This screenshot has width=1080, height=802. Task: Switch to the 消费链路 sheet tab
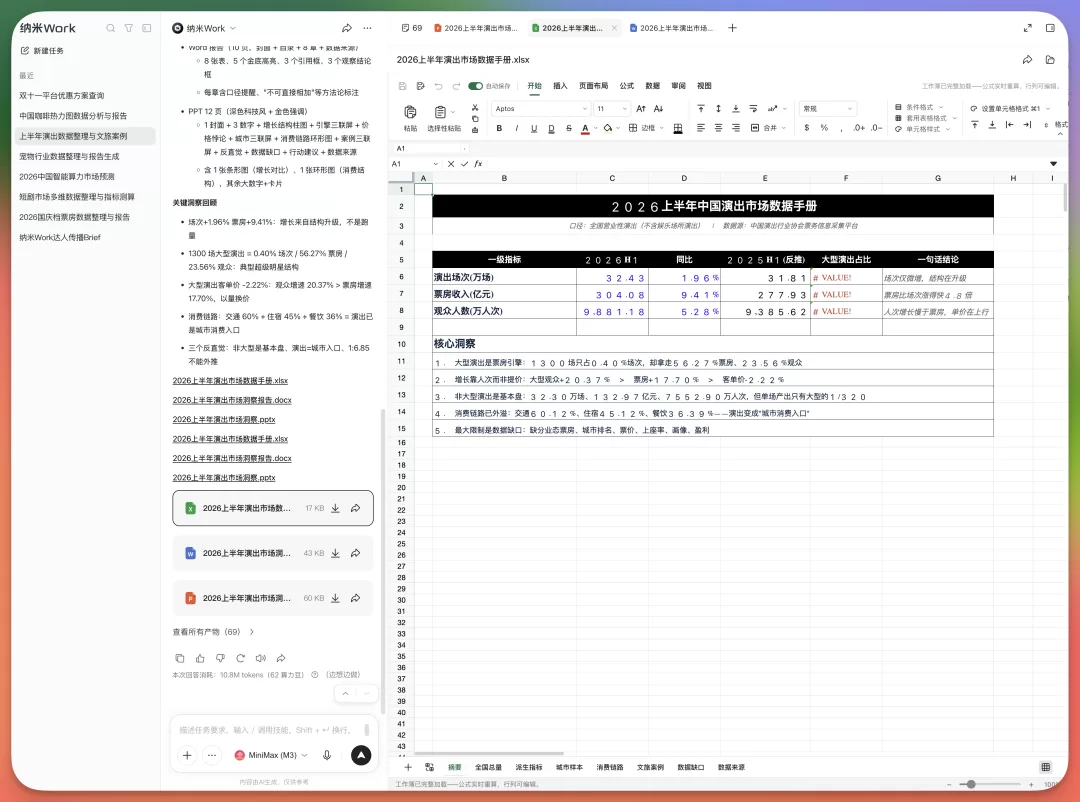[x=610, y=767]
